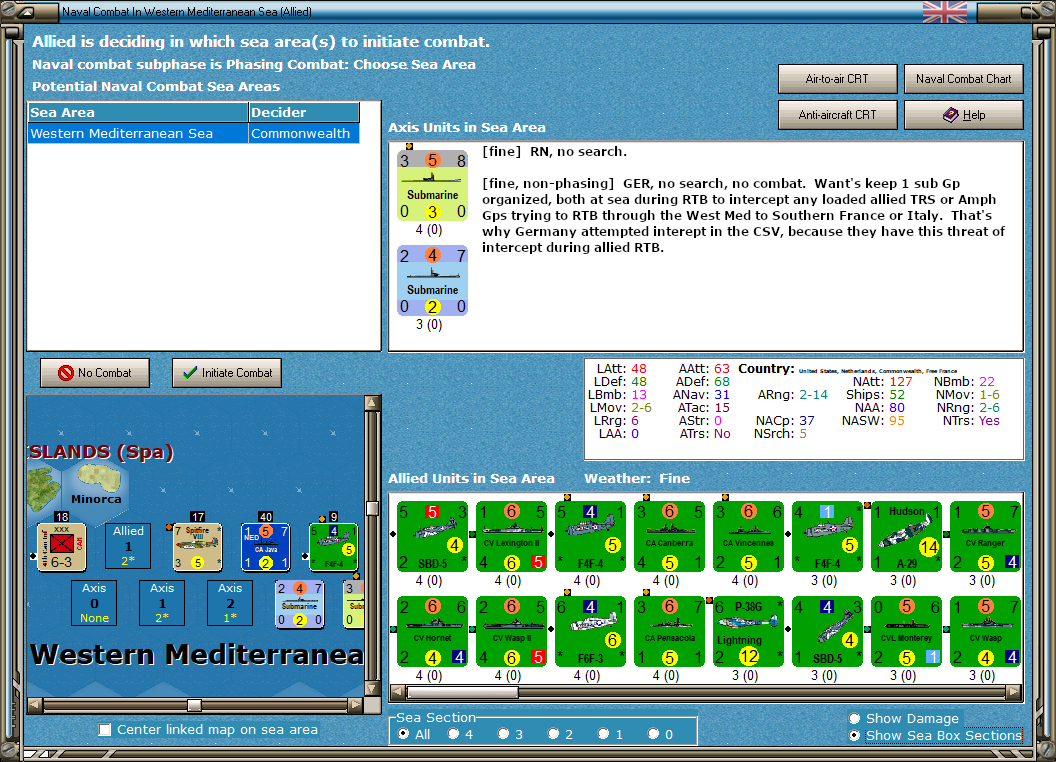Select Sea Section 3 radio button
Image resolution: width=1056 pixels, height=762 pixels.
[x=503, y=734]
